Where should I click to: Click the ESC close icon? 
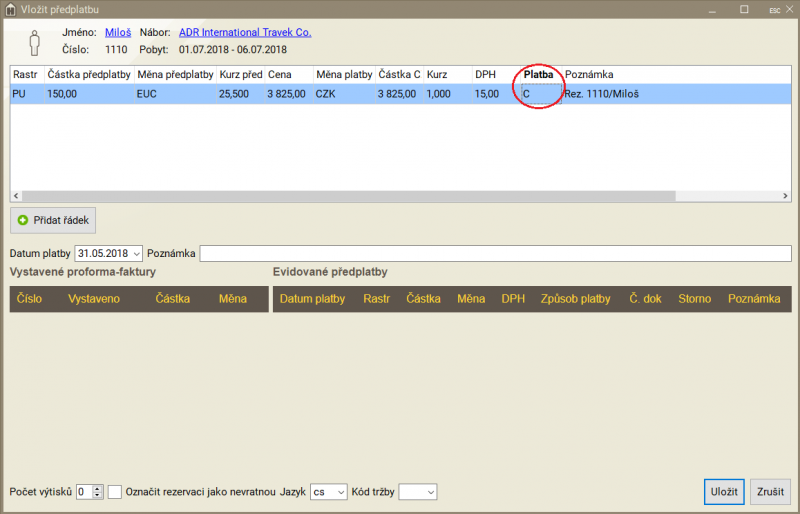click(x=774, y=9)
